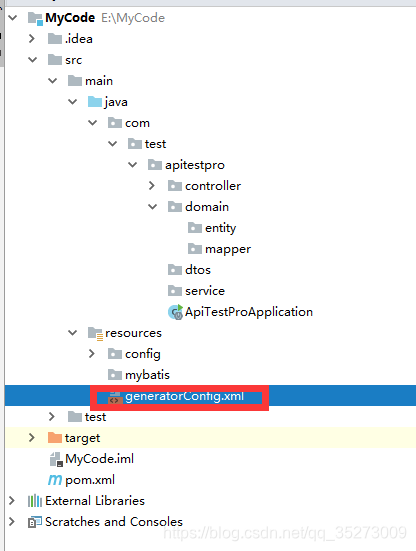The image size is (416, 551).
Task: Click the orange target folder icon
Action: point(55,437)
